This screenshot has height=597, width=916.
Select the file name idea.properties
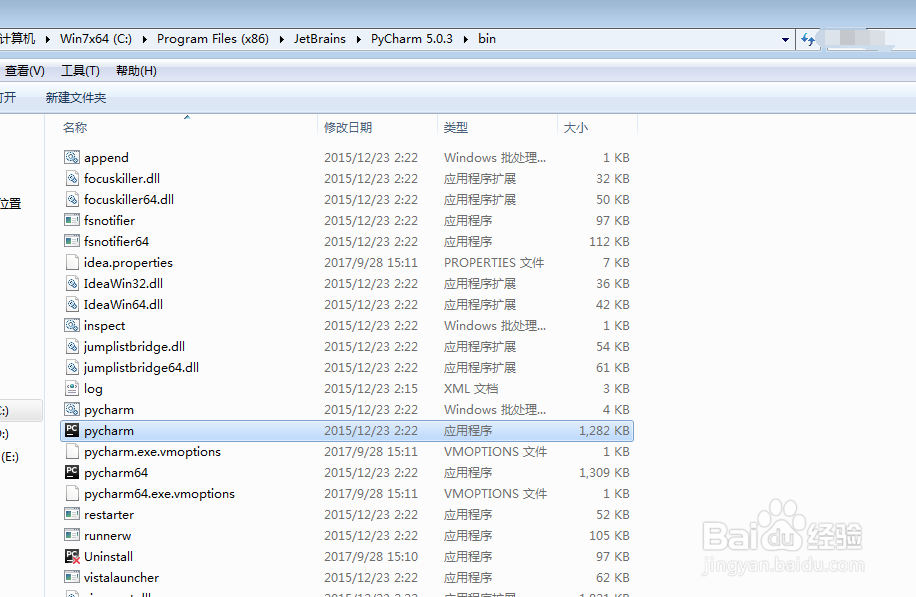pyautogui.click(x=129, y=262)
